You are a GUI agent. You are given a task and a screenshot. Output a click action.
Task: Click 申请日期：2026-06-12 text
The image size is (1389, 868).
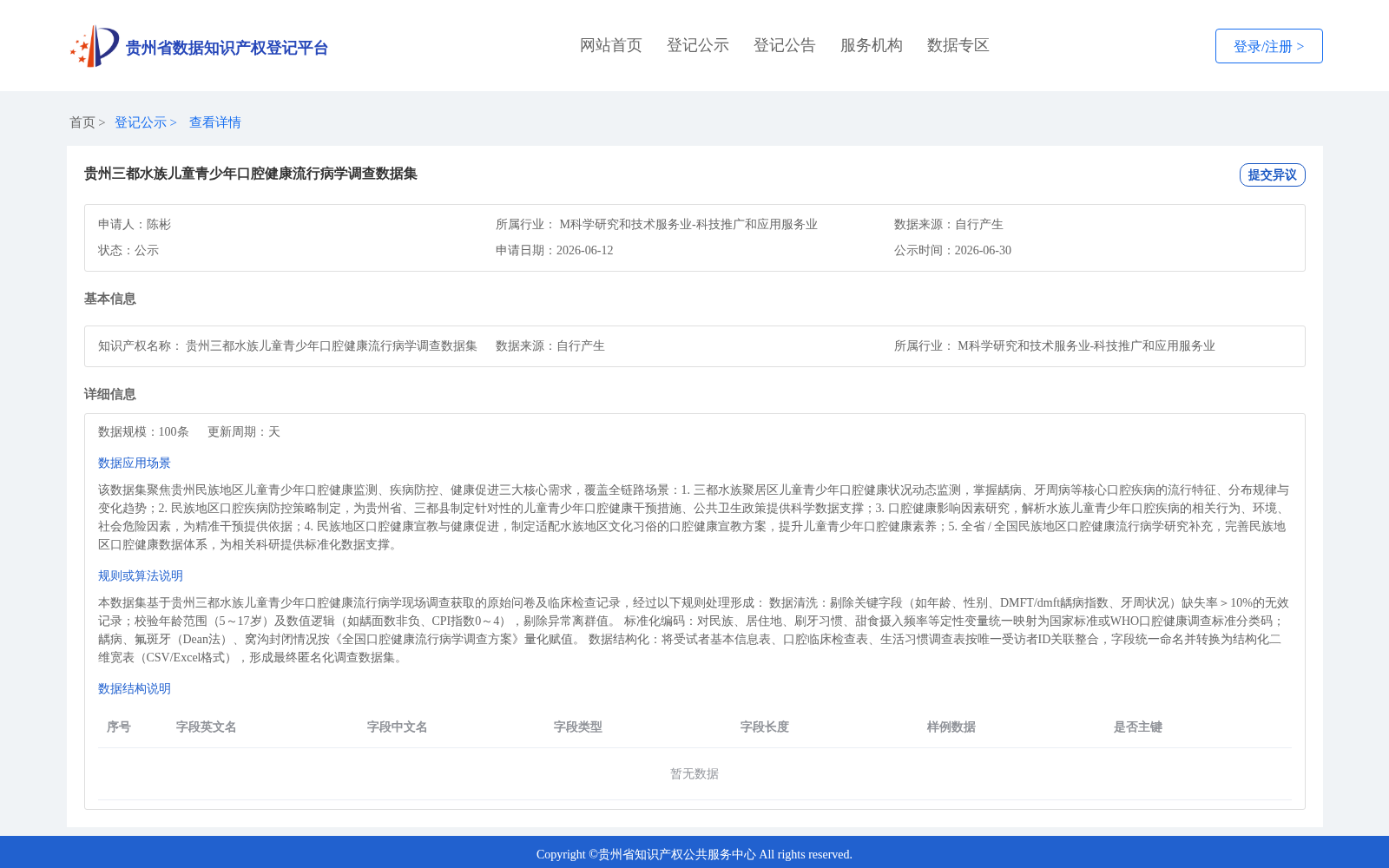click(555, 250)
